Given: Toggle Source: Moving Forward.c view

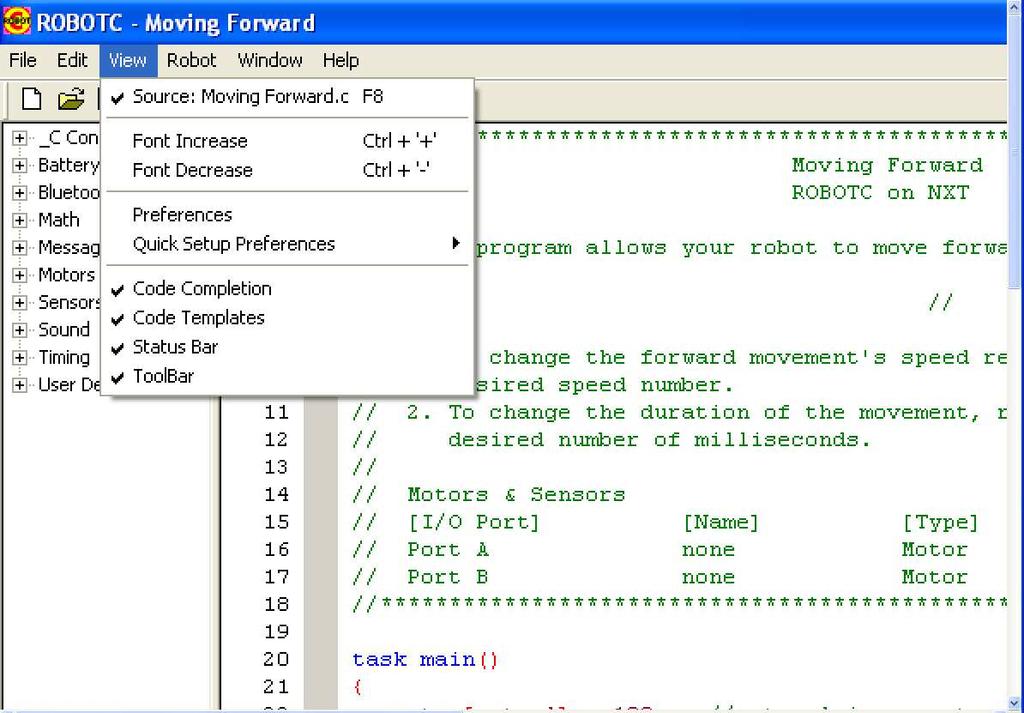Looking at the screenshot, I should [x=287, y=97].
